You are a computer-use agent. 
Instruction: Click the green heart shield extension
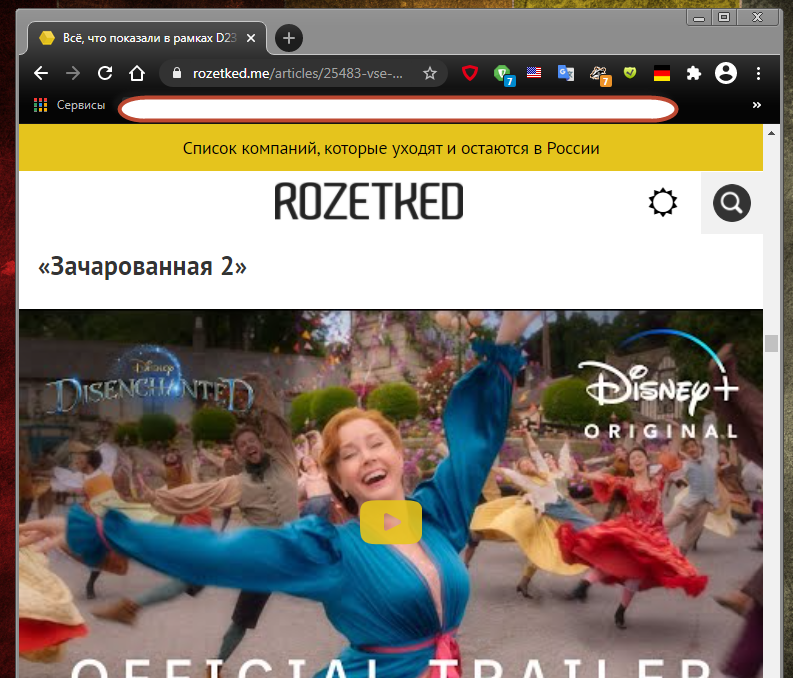[630, 73]
